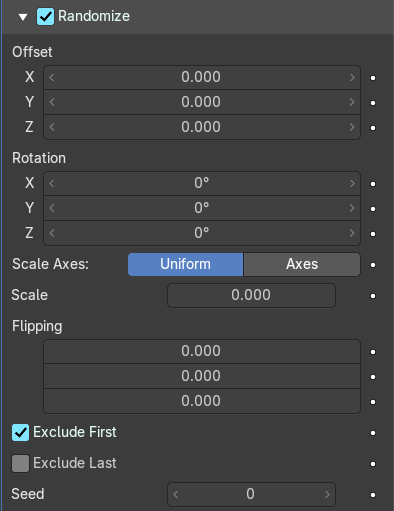394x511 pixels.
Task: Collapse the Randomize panel triangle
Action: pos(23,17)
